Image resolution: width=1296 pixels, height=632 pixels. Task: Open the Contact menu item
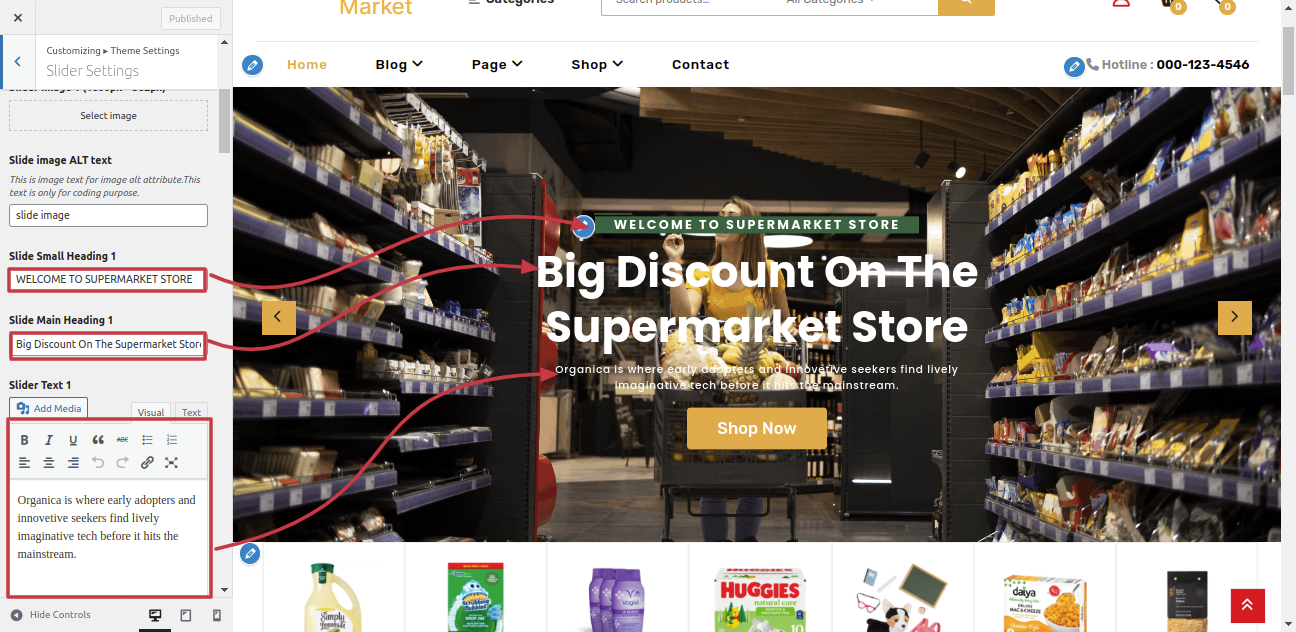click(700, 65)
